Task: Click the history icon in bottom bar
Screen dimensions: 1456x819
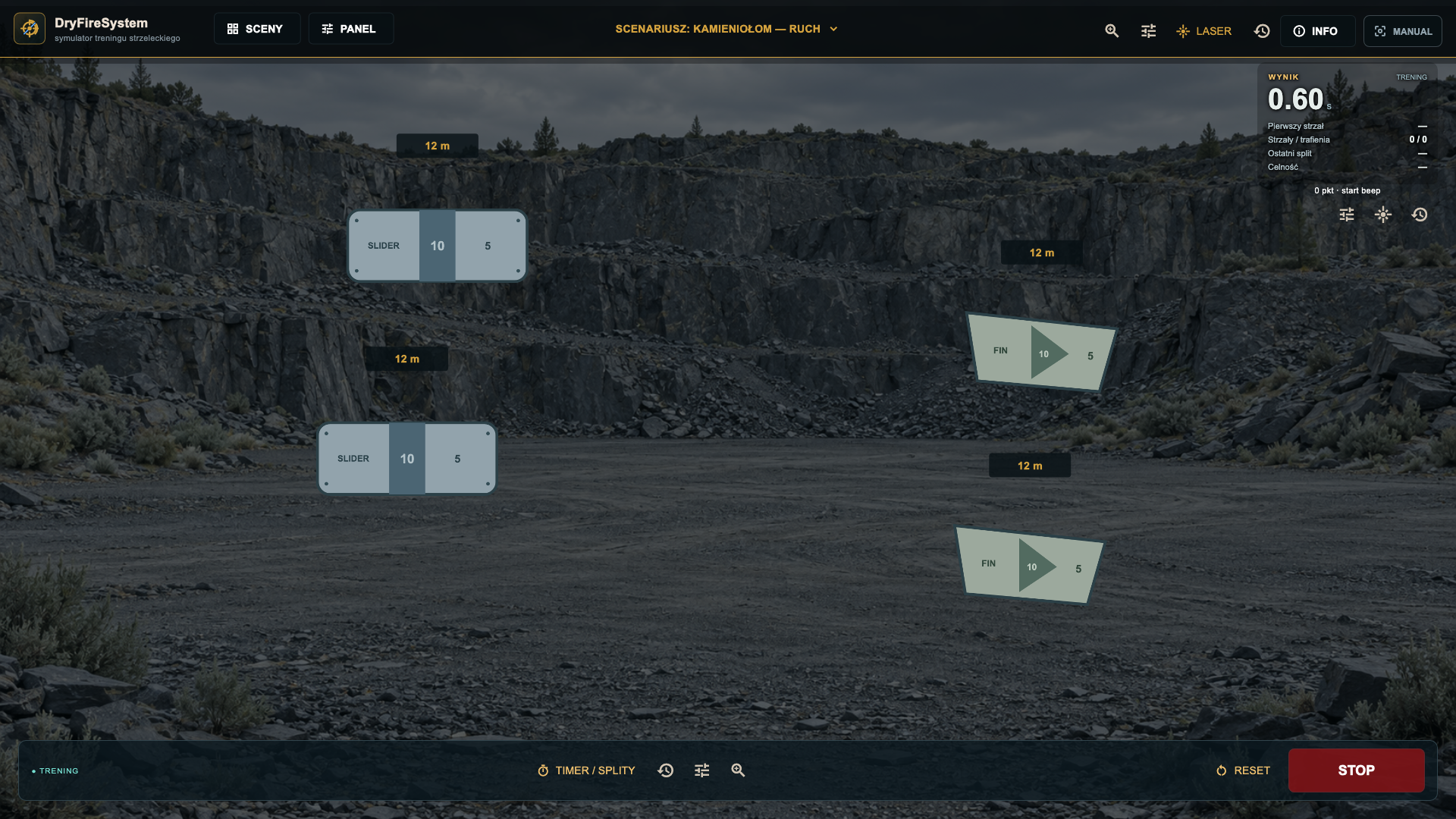Action: (666, 770)
